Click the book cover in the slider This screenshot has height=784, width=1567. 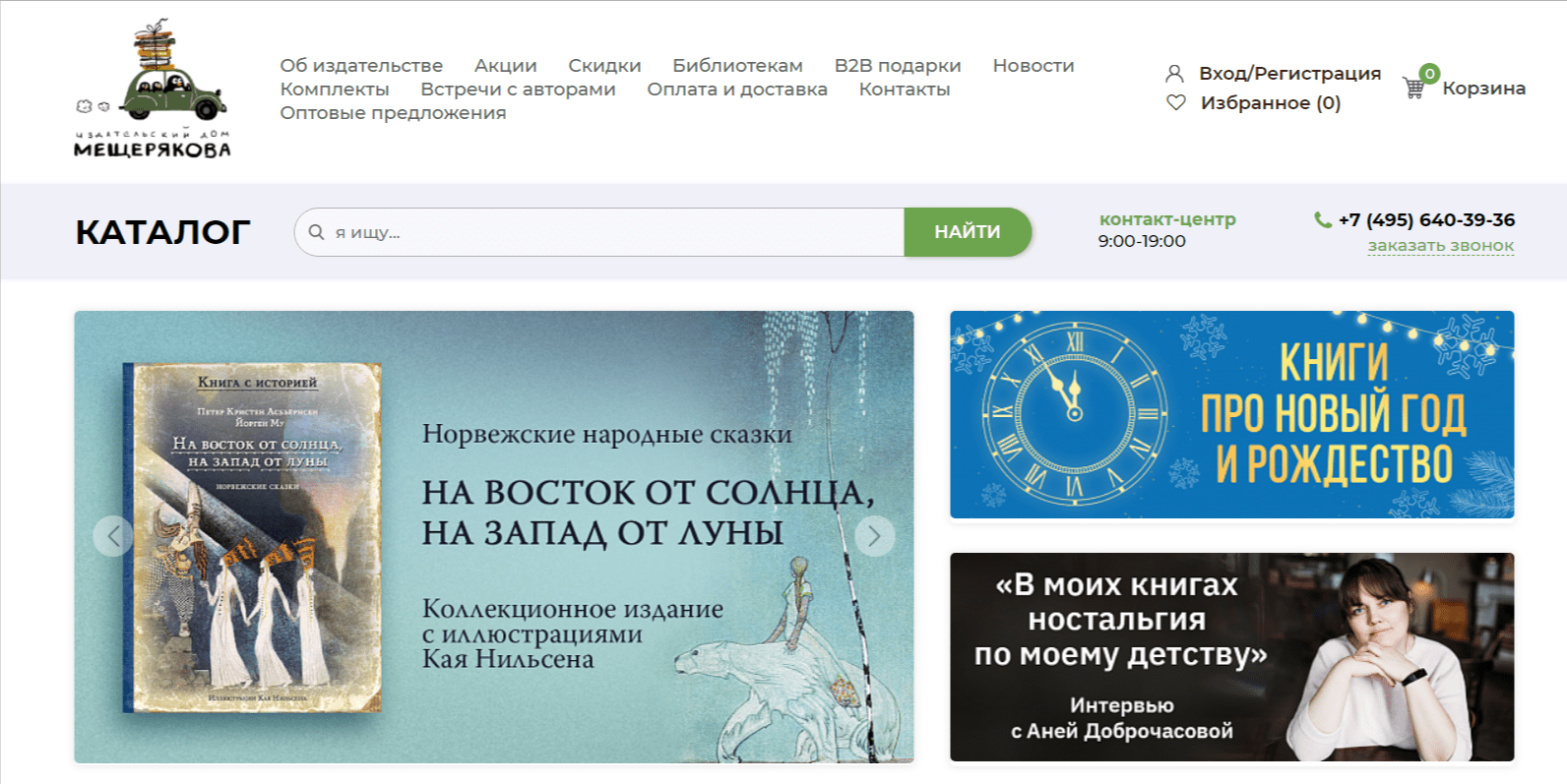coord(252,537)
